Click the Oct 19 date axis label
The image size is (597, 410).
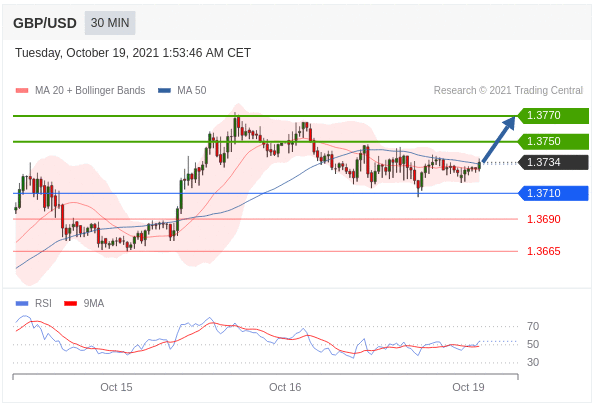coord(468,387)
